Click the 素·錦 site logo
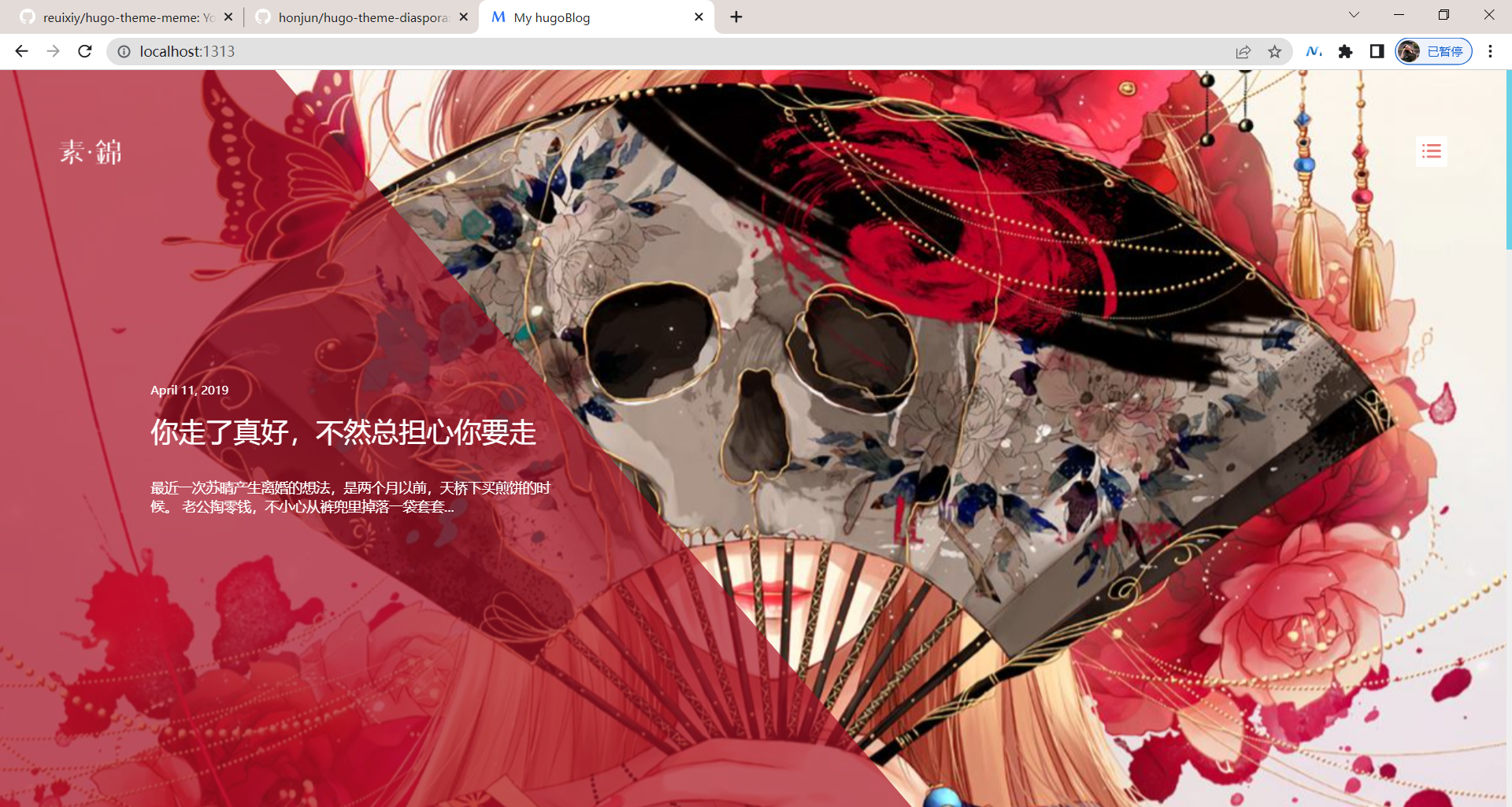Screen dimensions: 1512x807 tap(91, 151)
